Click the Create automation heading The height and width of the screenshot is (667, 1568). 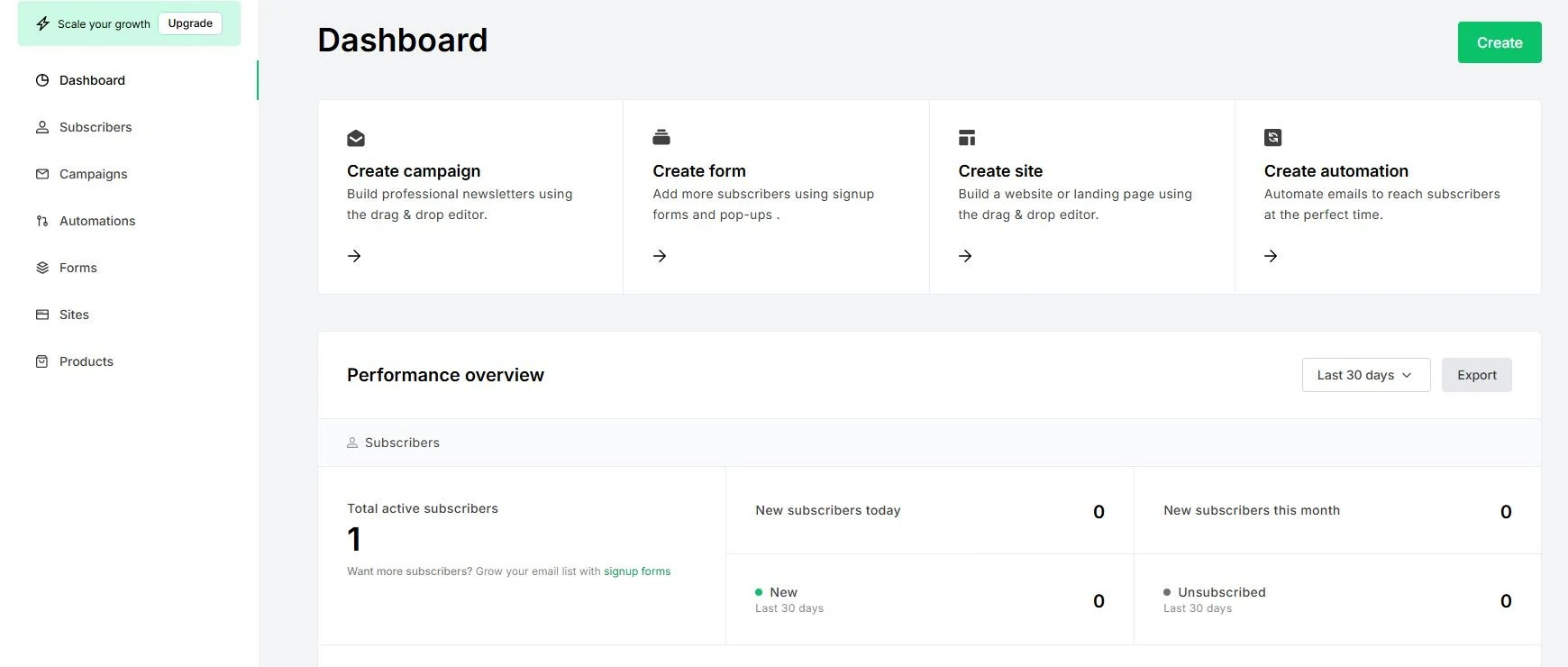1336,171
